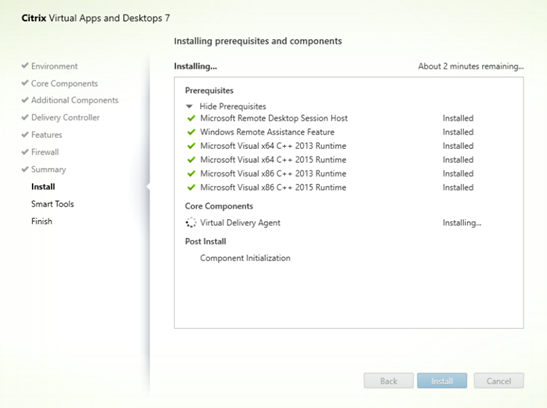
Task: Click checkmark next to Delivery Controller step
Action: click(x=25, y=118)
